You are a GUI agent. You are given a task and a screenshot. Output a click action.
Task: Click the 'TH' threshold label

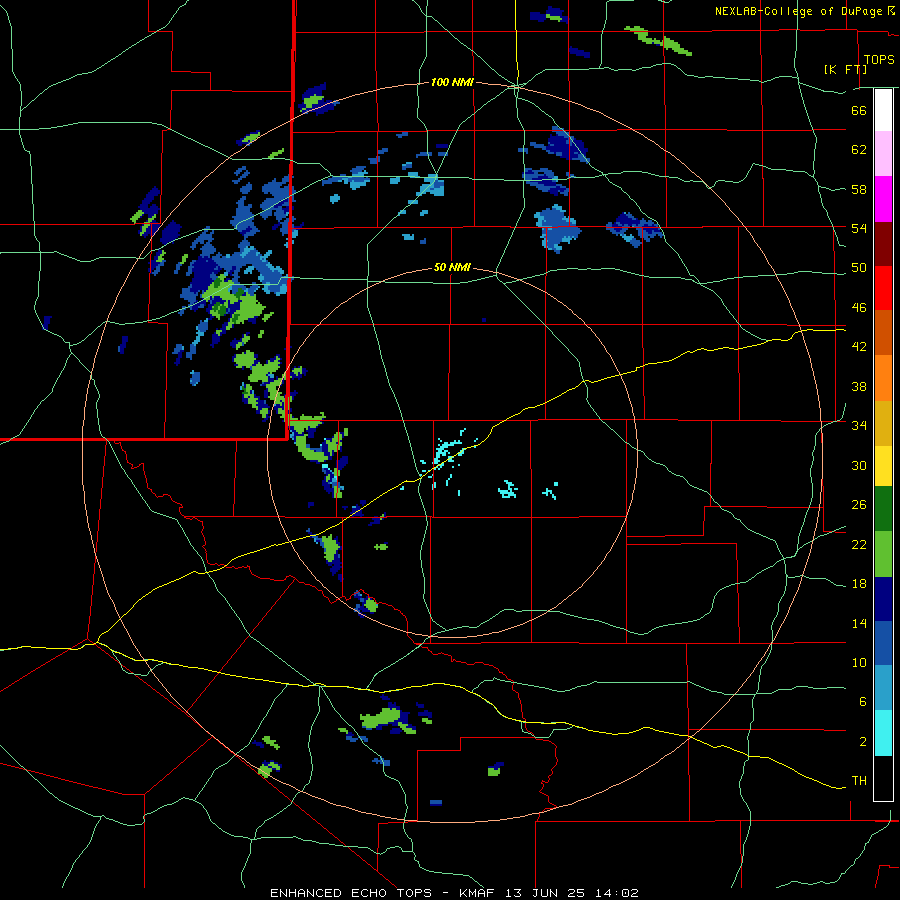[859, 781]
